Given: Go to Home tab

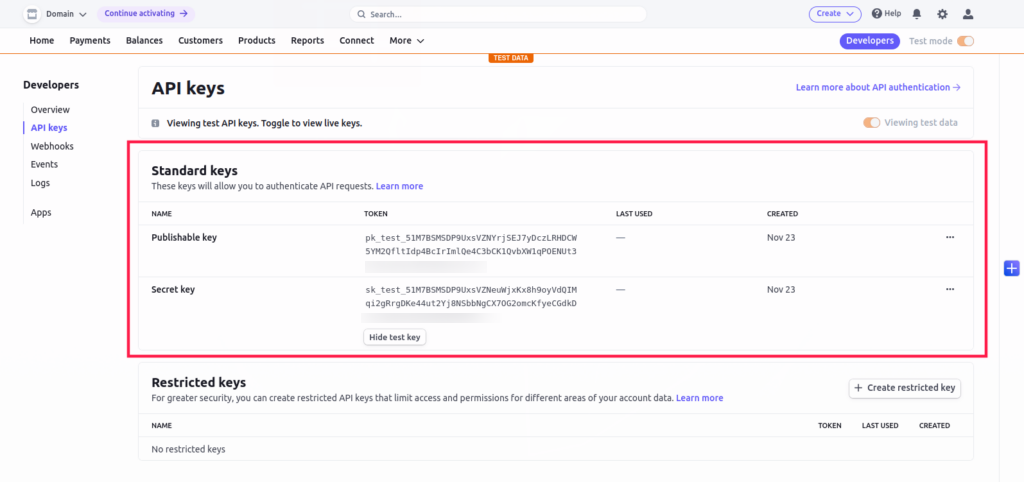Looking at the screenshot, I should coord(42,40).
